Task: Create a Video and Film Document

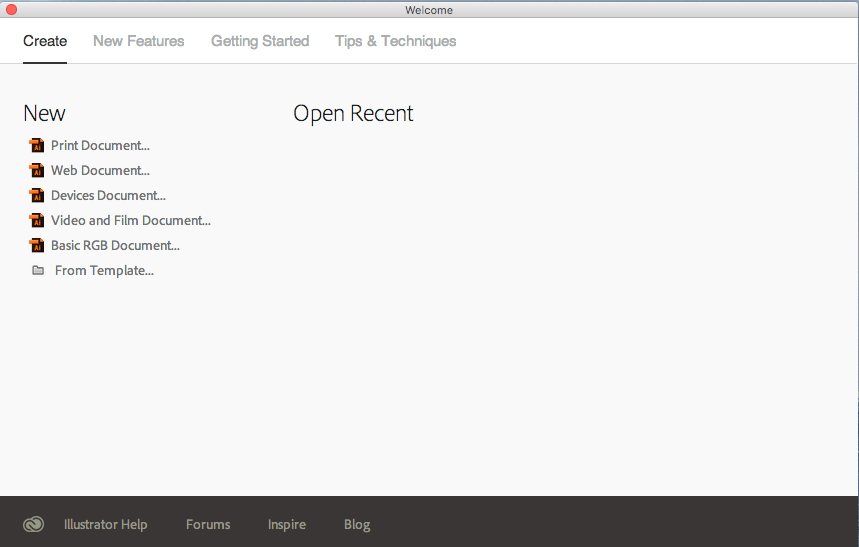Action: click(x=131, y=220)
